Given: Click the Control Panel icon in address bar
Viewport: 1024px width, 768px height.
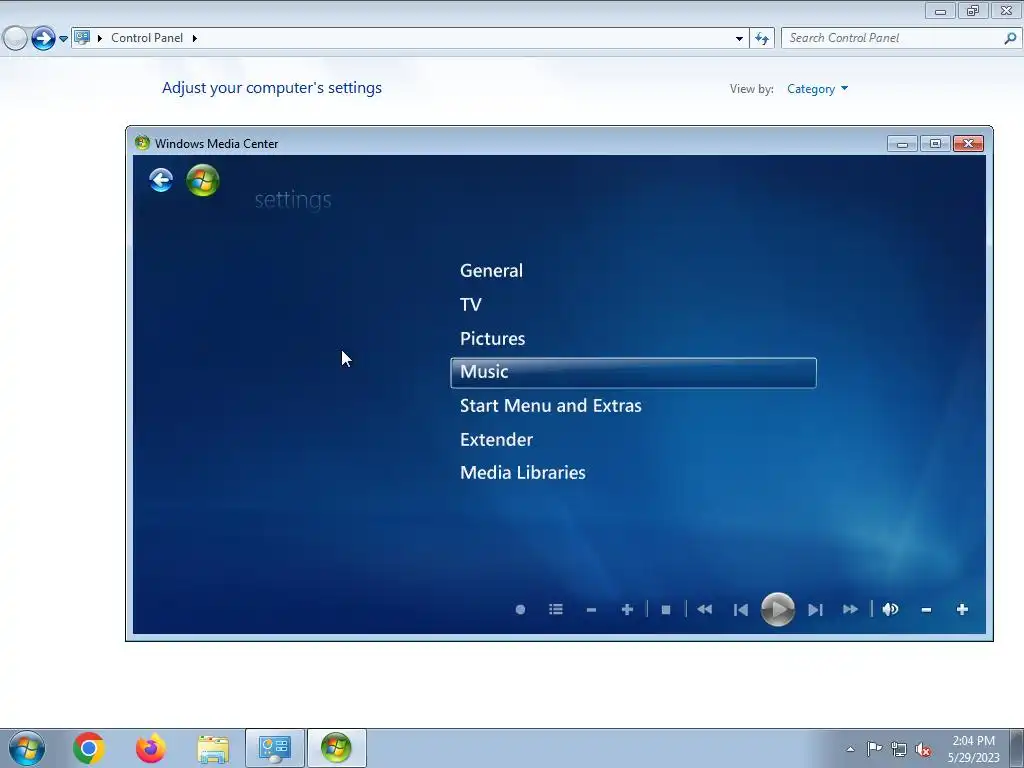Looking at the screenshot, I should 82,38.
